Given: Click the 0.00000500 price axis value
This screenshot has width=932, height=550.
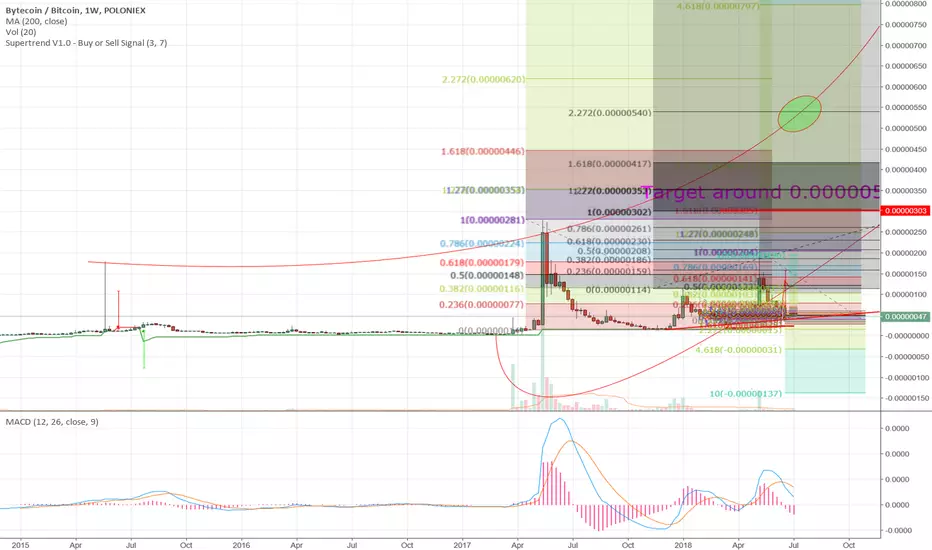Looking at the screenshot, I should (906, 128).
